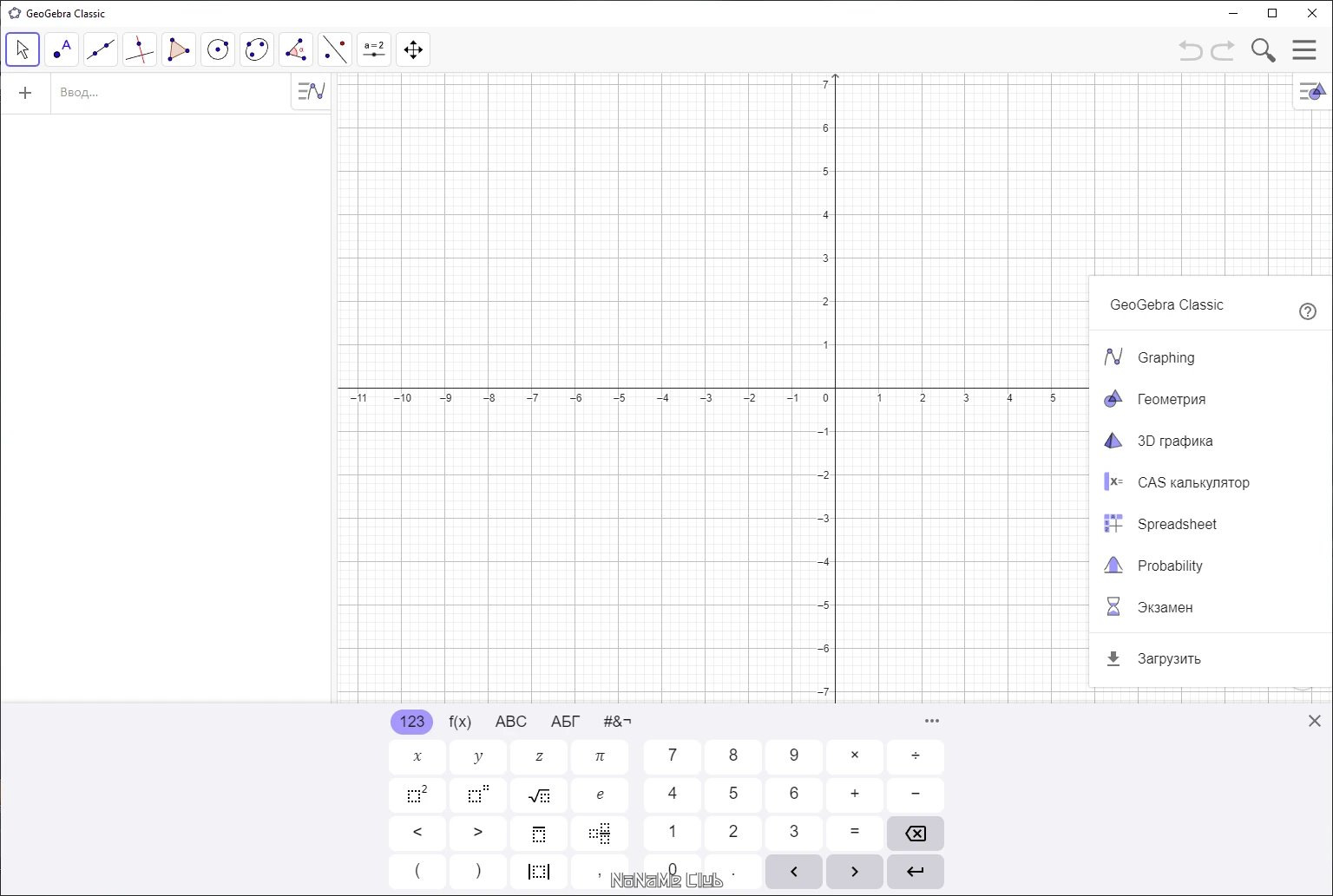Tap the π key

click(600, 756)
